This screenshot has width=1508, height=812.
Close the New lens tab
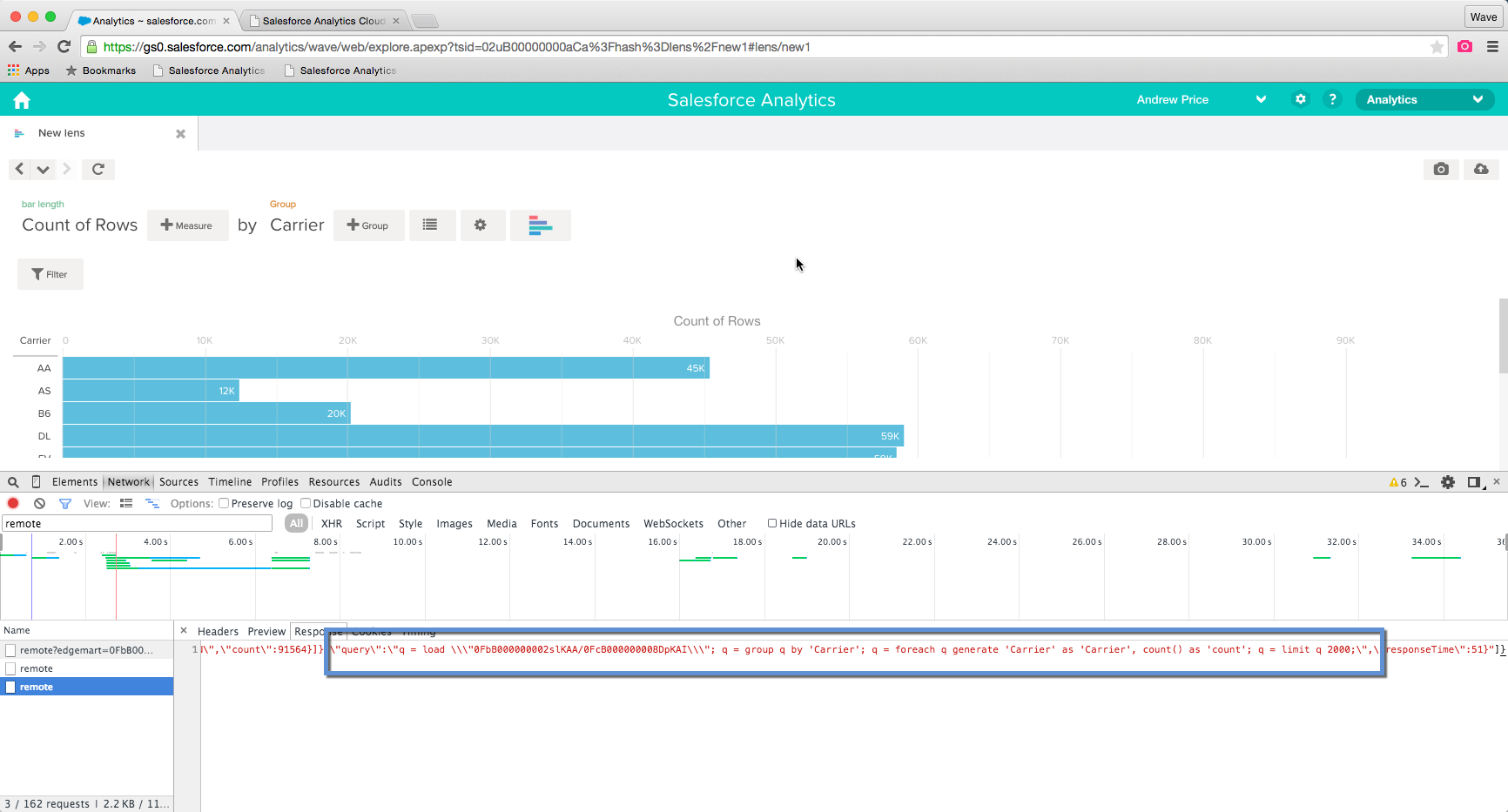(180, 134)
